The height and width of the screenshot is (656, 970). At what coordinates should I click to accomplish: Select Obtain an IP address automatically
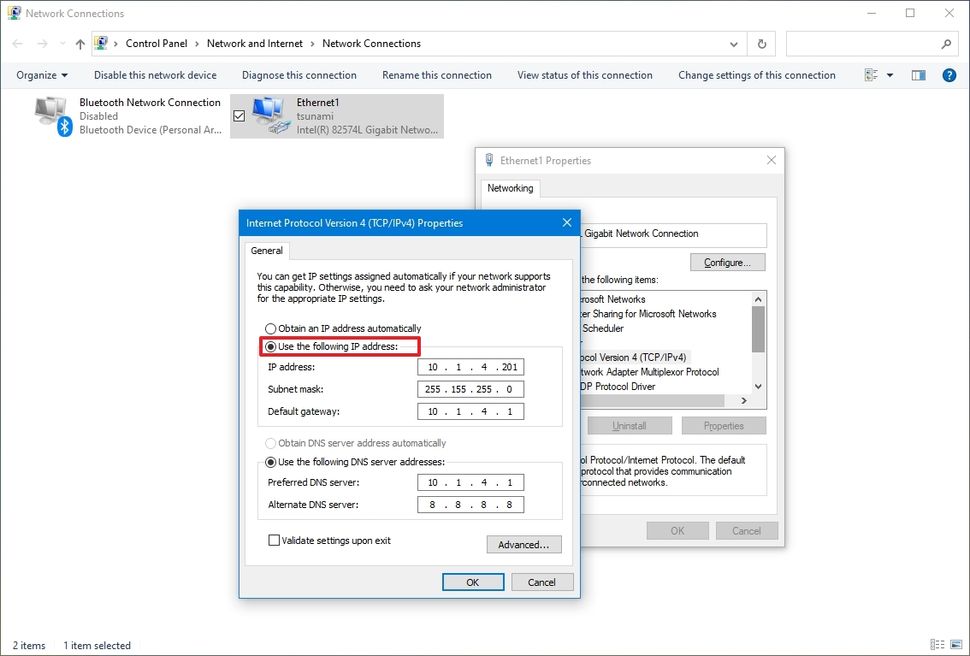[270, 328]
